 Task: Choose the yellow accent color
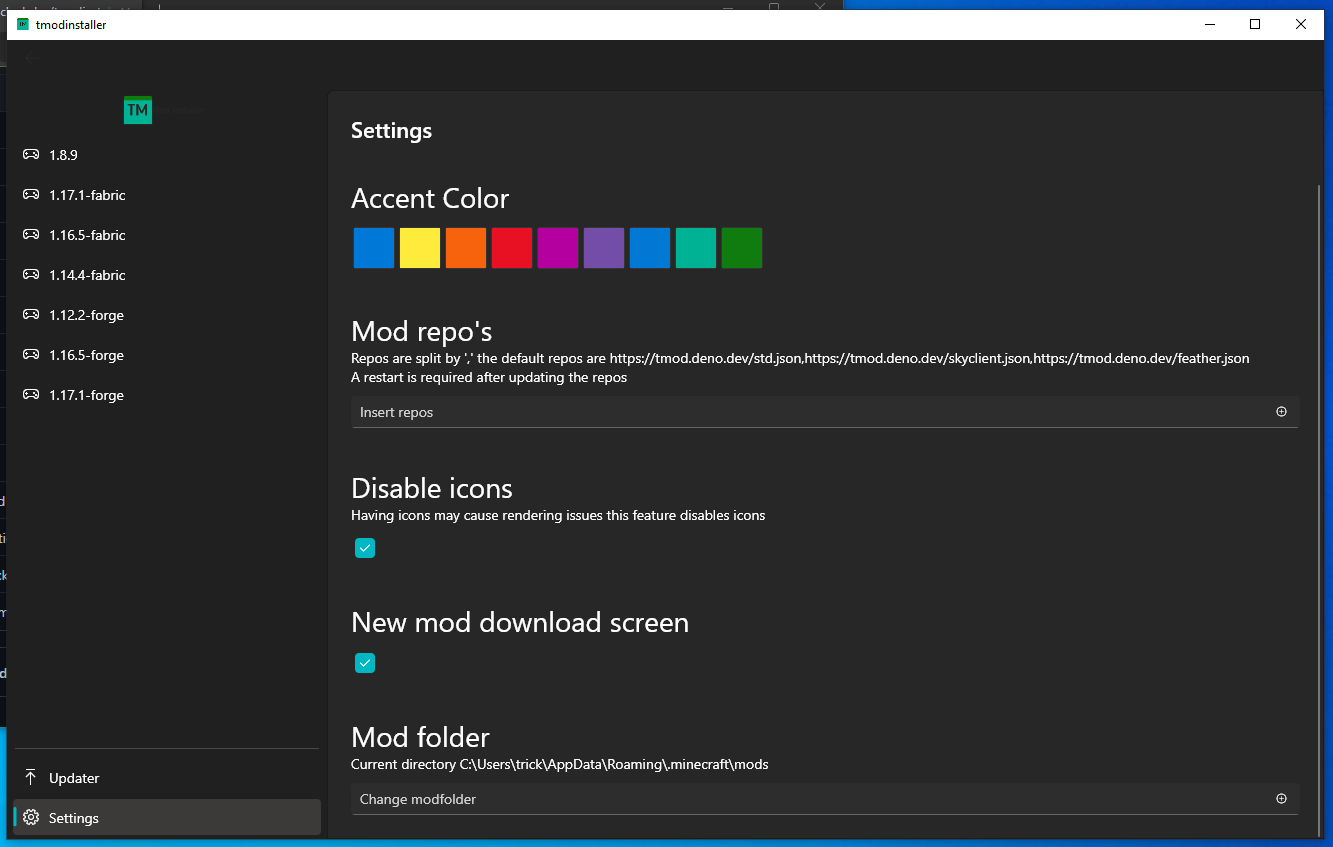420,248
